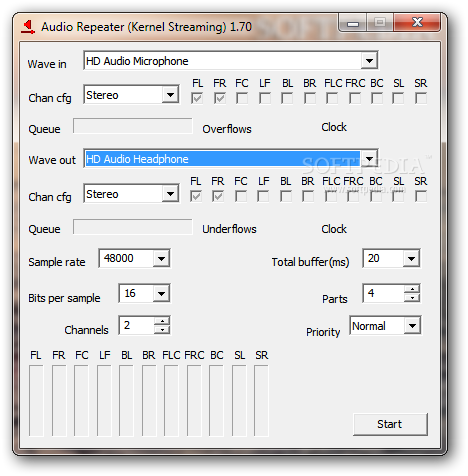Enable Wave out BC channel checkbox
The width and height of the screenshot is (468, 476).
pos(376,196)
